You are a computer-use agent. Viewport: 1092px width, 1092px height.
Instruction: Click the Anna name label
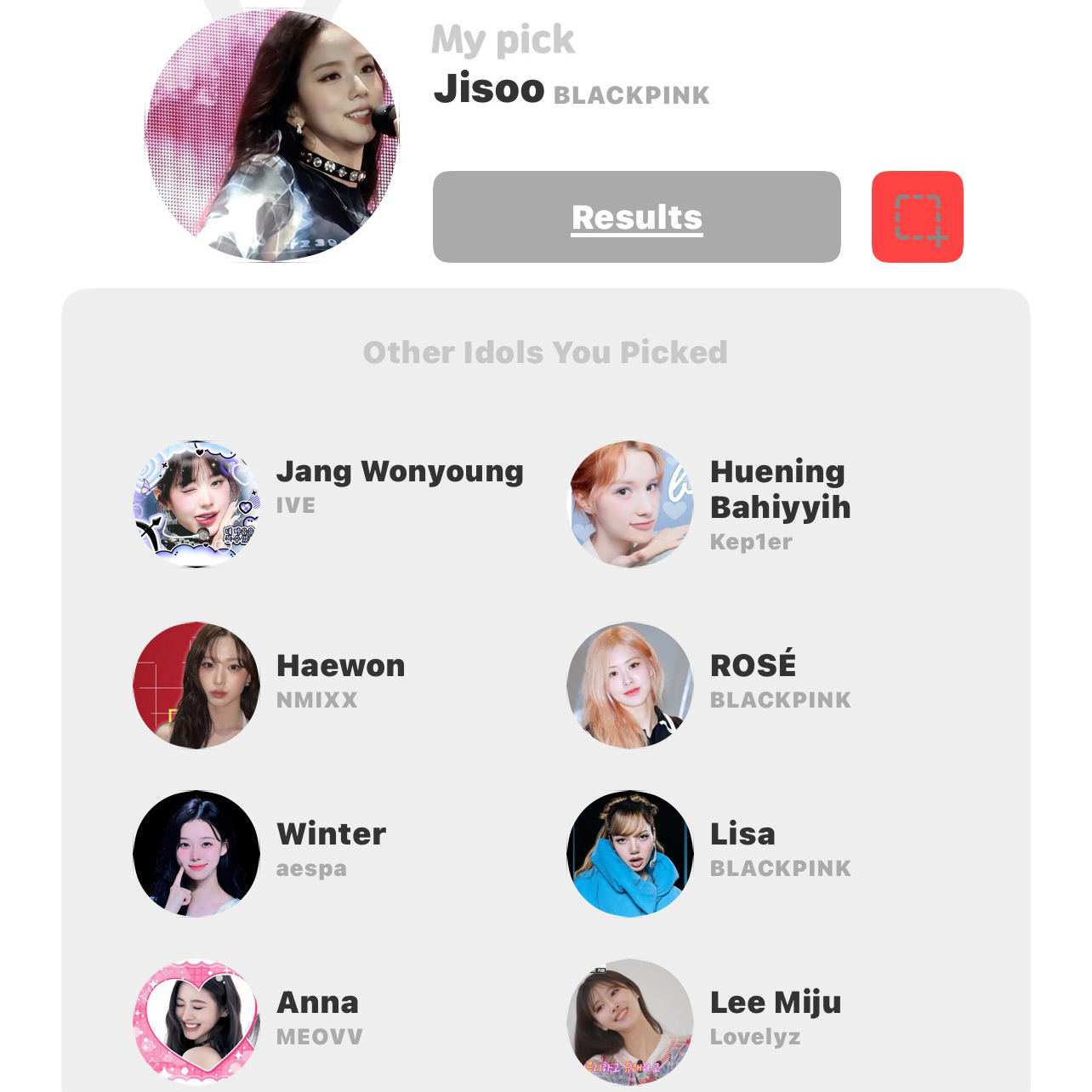pyautogui.click(x=317, y=1002)
